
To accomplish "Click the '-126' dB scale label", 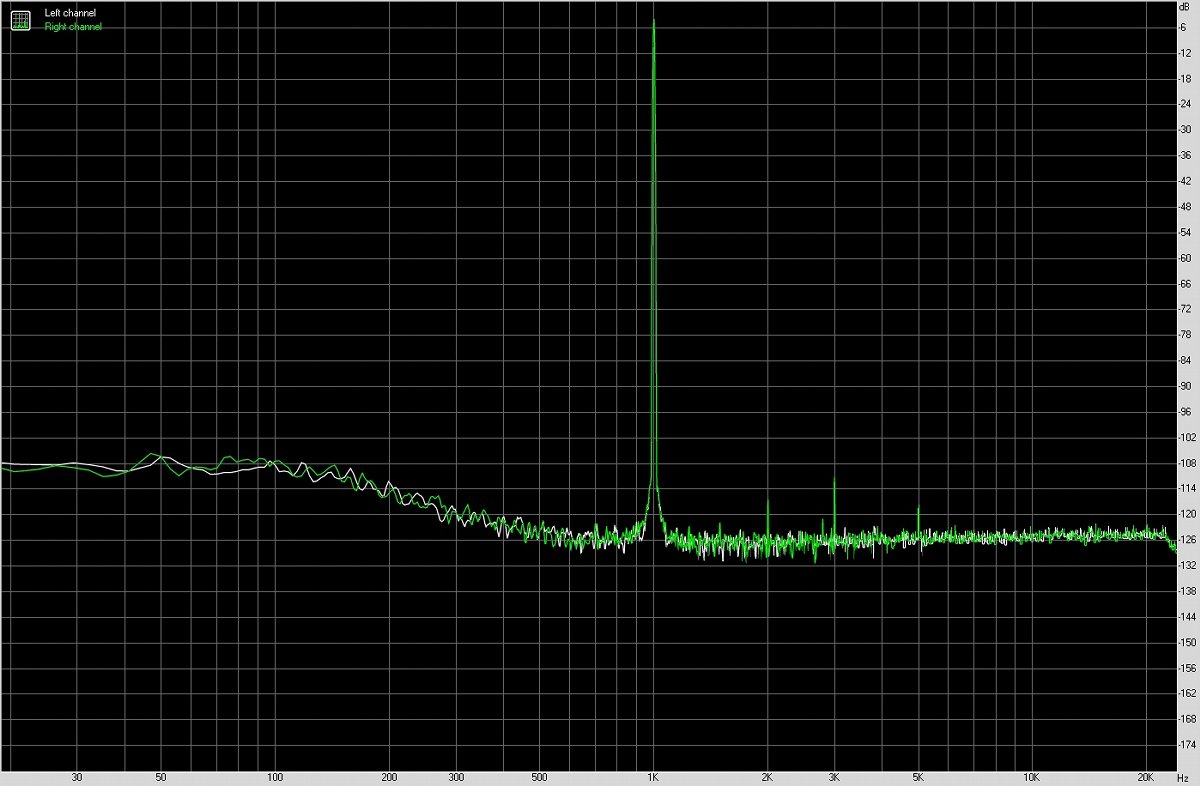I will click(1187, 540).
